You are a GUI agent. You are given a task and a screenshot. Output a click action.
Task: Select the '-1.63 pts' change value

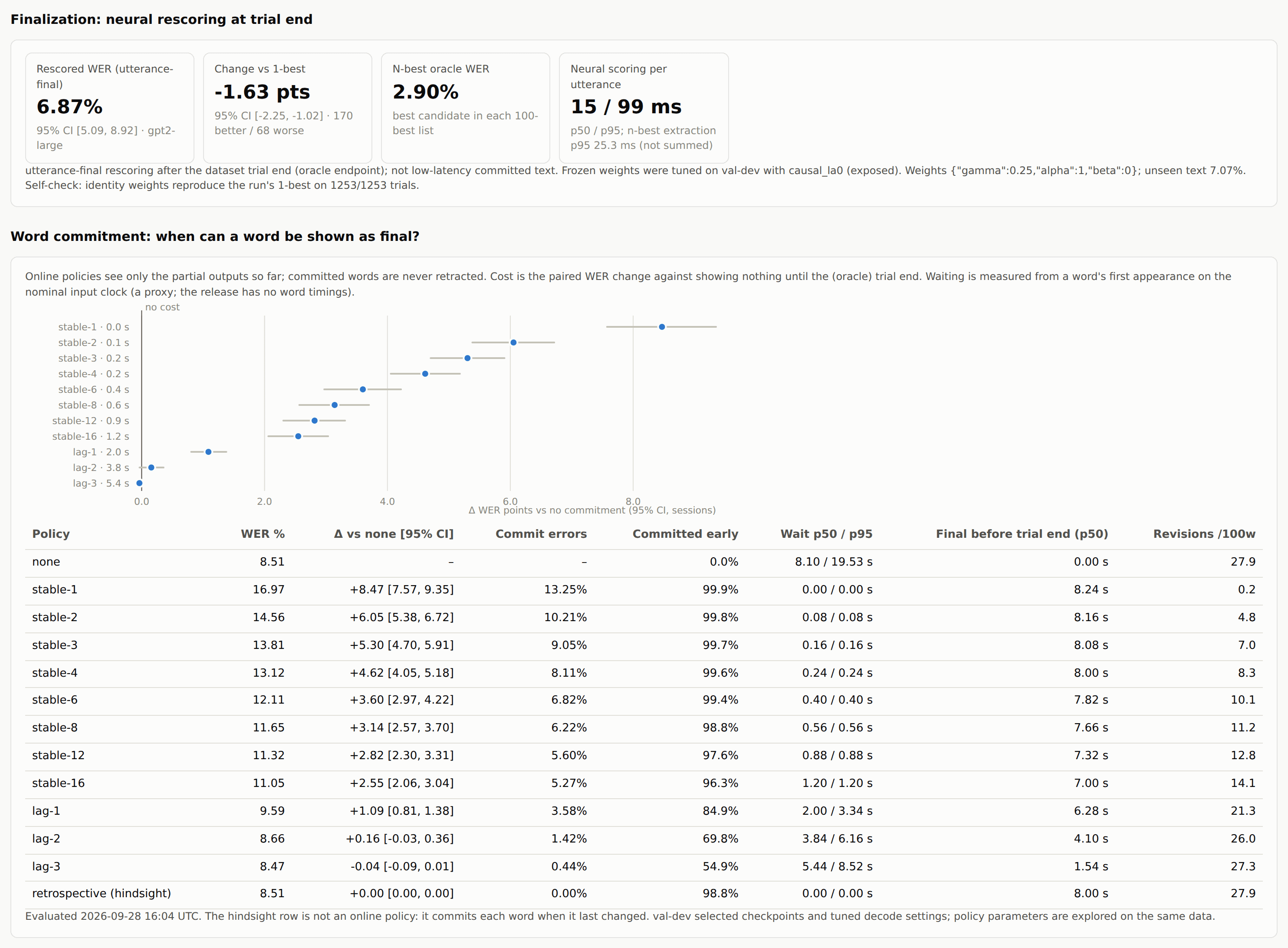pyautogui.click(x=262, y=92)
